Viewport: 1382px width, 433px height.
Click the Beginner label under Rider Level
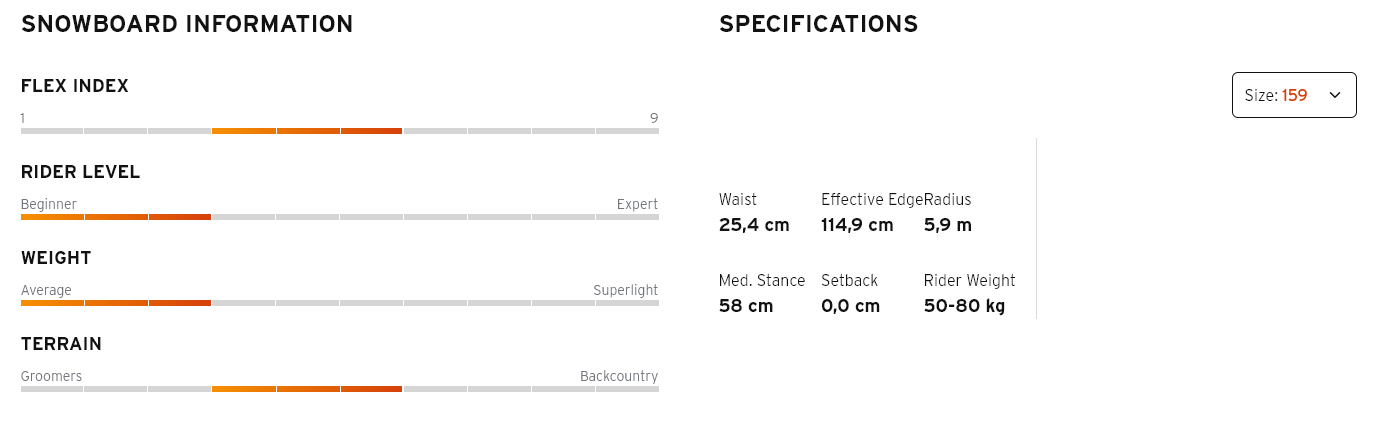(49, 204)
